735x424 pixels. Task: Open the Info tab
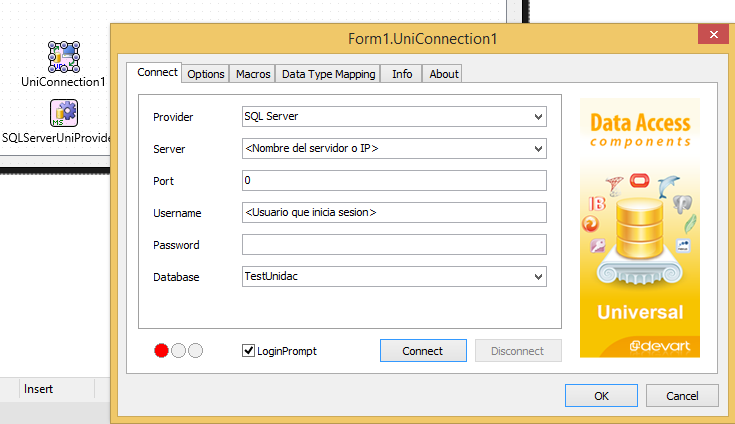point(402,74)
